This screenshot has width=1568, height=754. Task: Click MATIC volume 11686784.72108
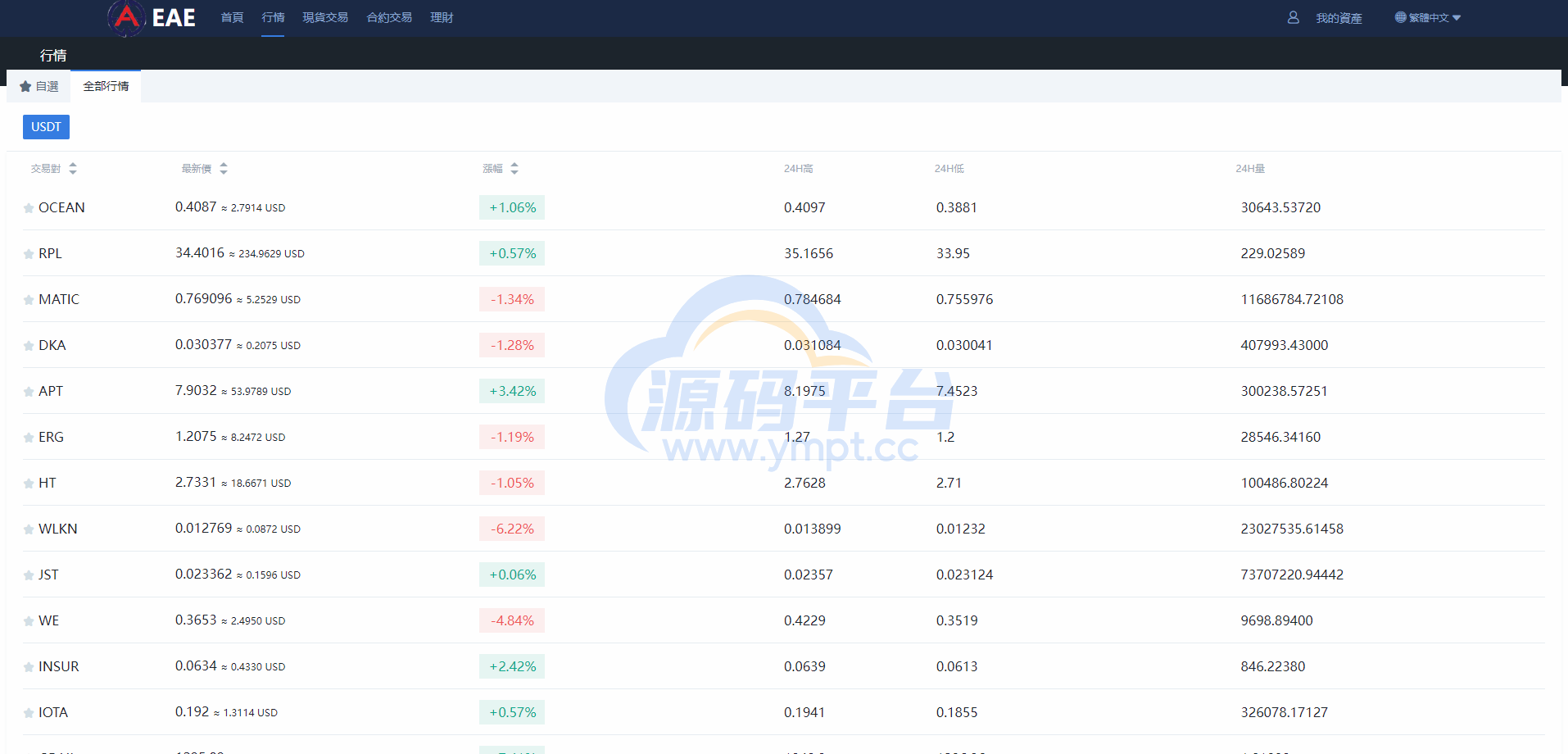click(1292, 299)
